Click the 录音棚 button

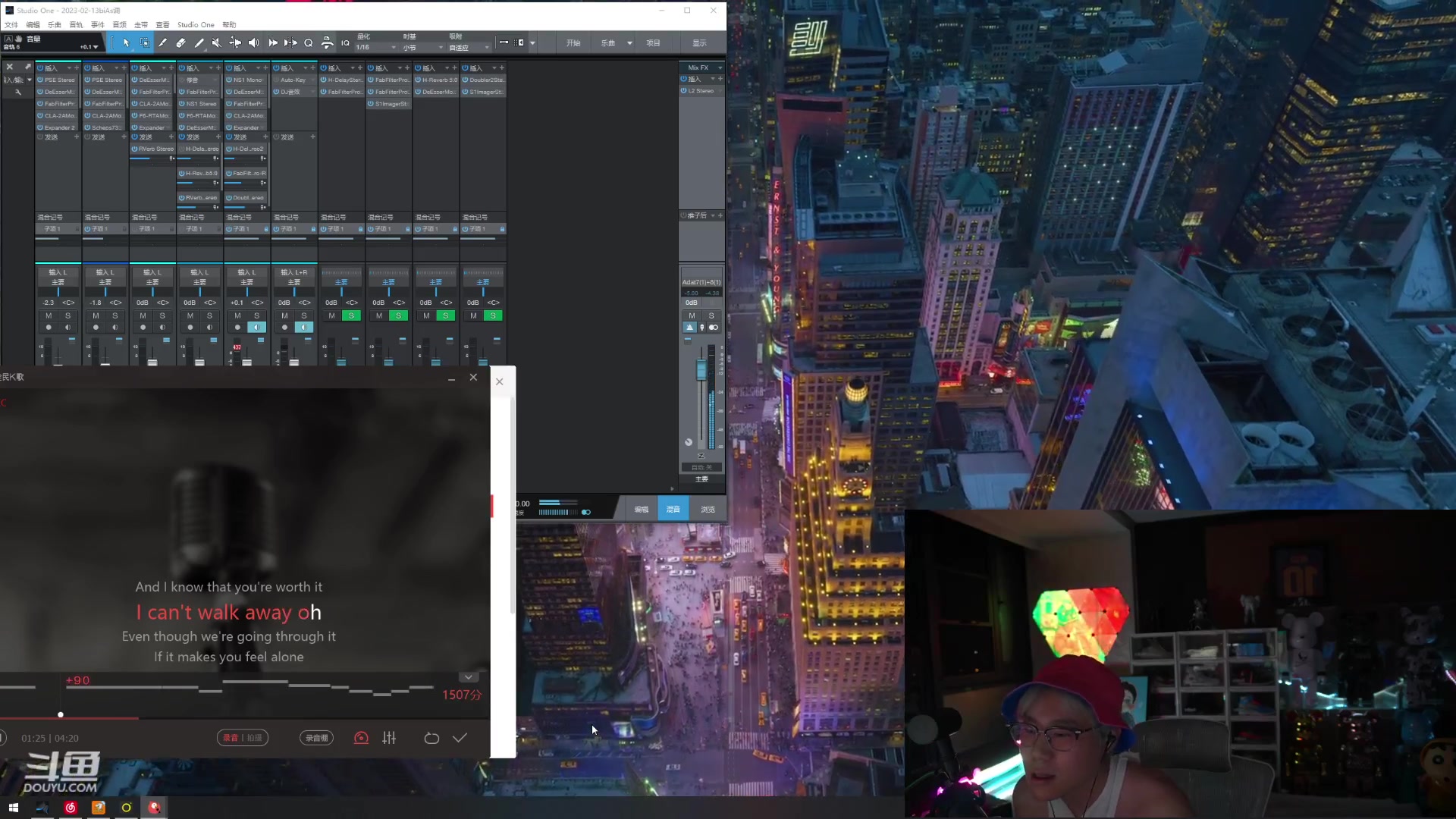316,738
